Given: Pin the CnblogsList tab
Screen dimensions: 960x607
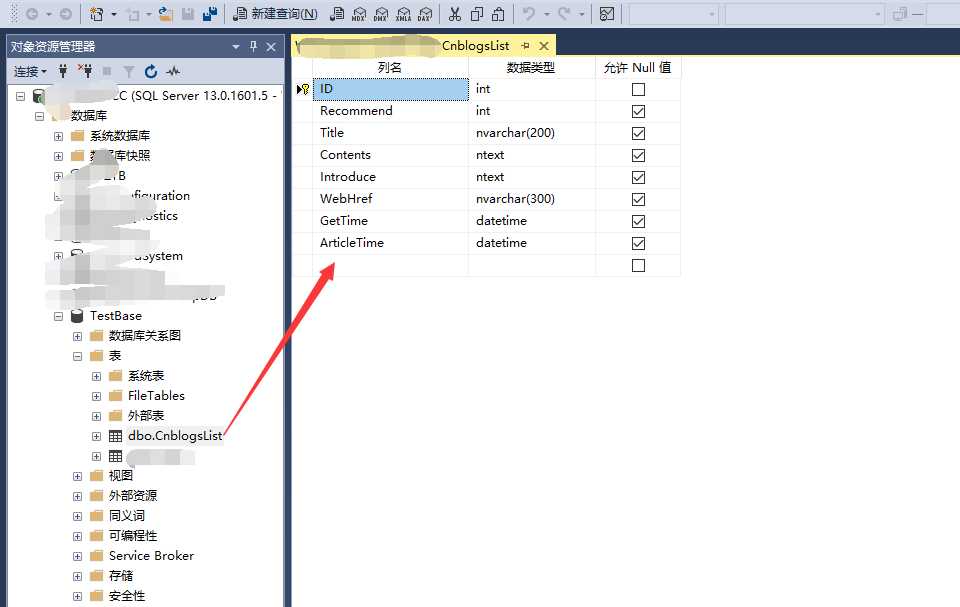Looking at the screenshot, I should click(525, 46).
